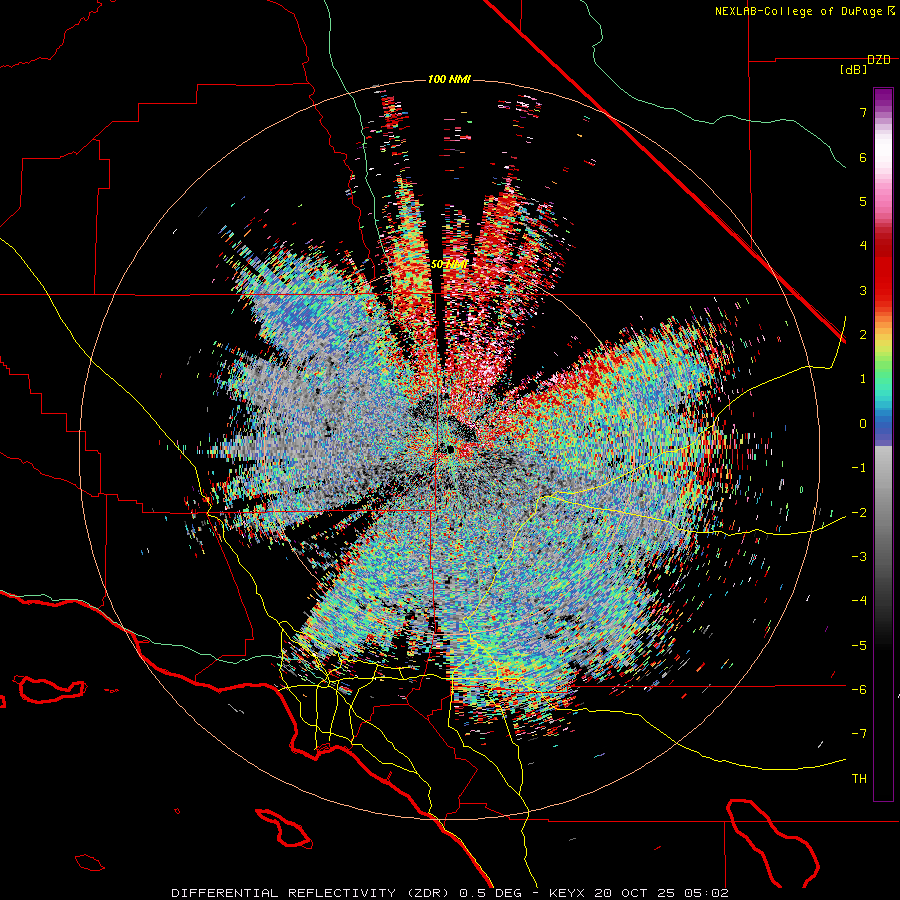The image size is (900, 900).
Task: Click the -1 value on the dB scale
Action: pyautogui.click(x=859, y=468)
